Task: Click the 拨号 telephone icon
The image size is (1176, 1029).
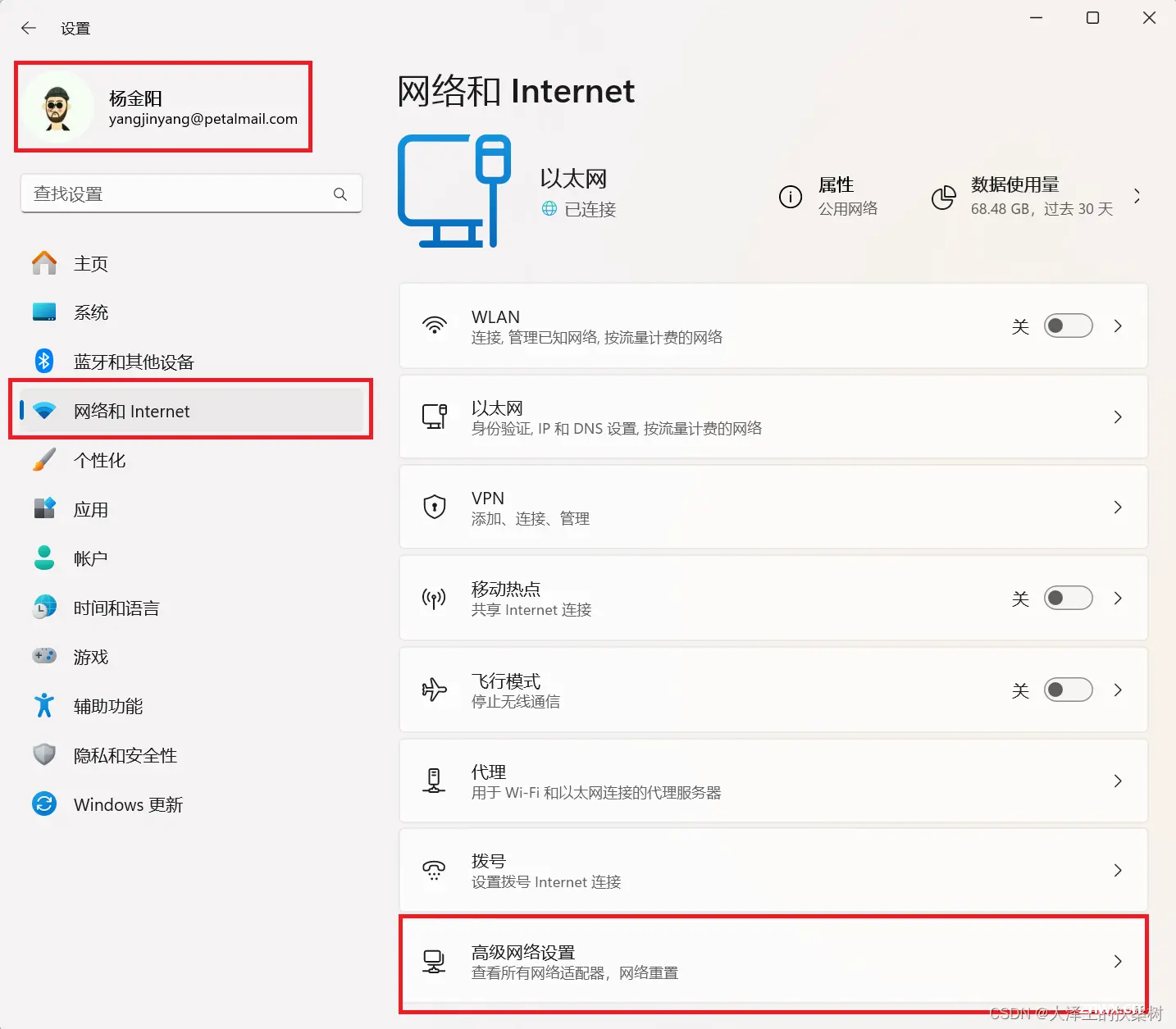Action: point(434,870)
